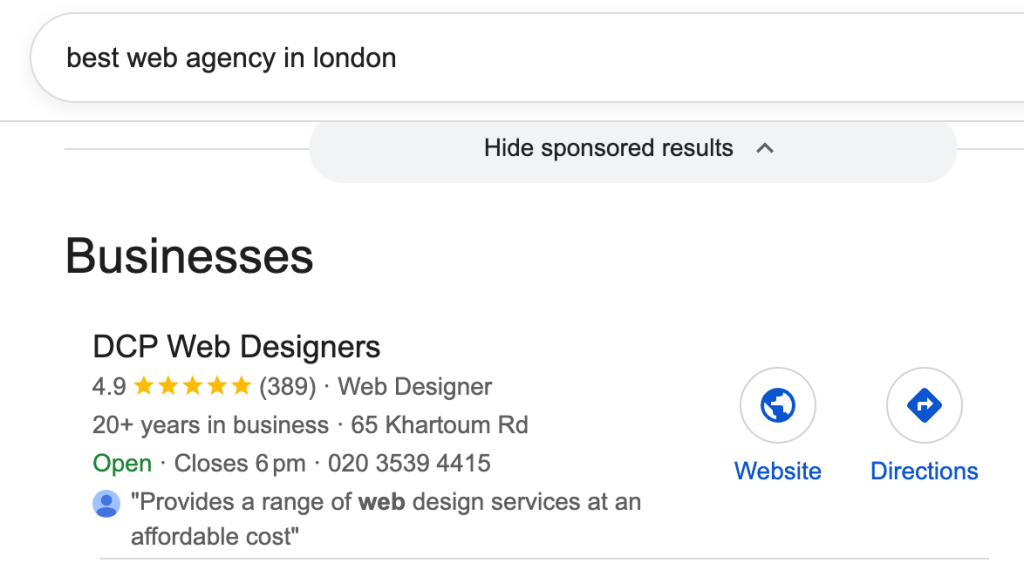Click the Businesses section heading
The width and height of the screenshot is (1024, 570).
click(189, 257)
